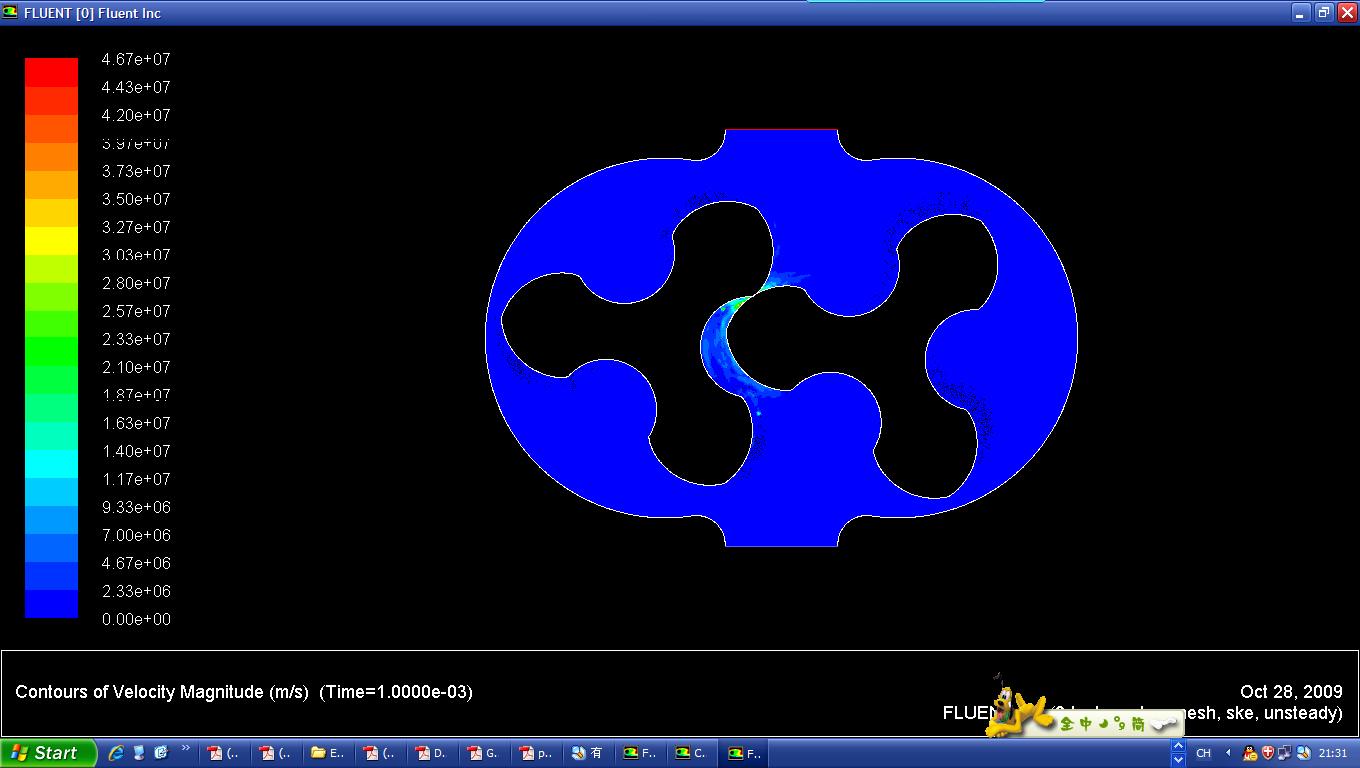The height and width of the screenshot is (768, 1360).
Task: Expand the Quick Launch overflow chevron
Action: pos(185,748)
